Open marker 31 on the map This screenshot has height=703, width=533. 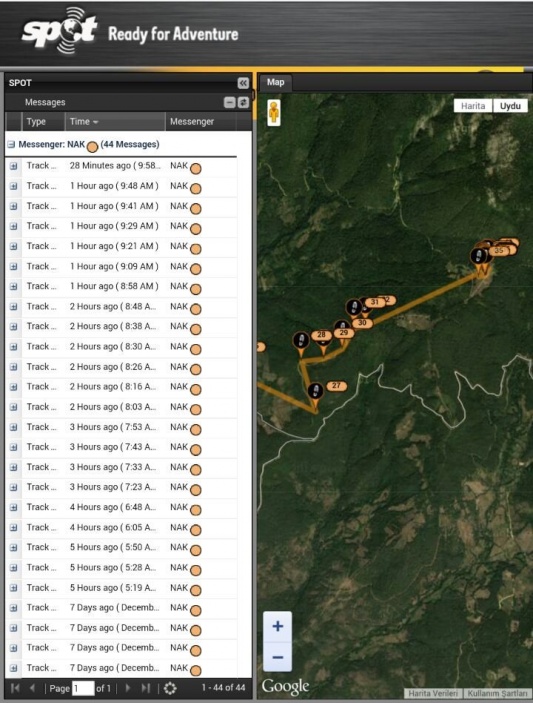click(x=375, y=302)
